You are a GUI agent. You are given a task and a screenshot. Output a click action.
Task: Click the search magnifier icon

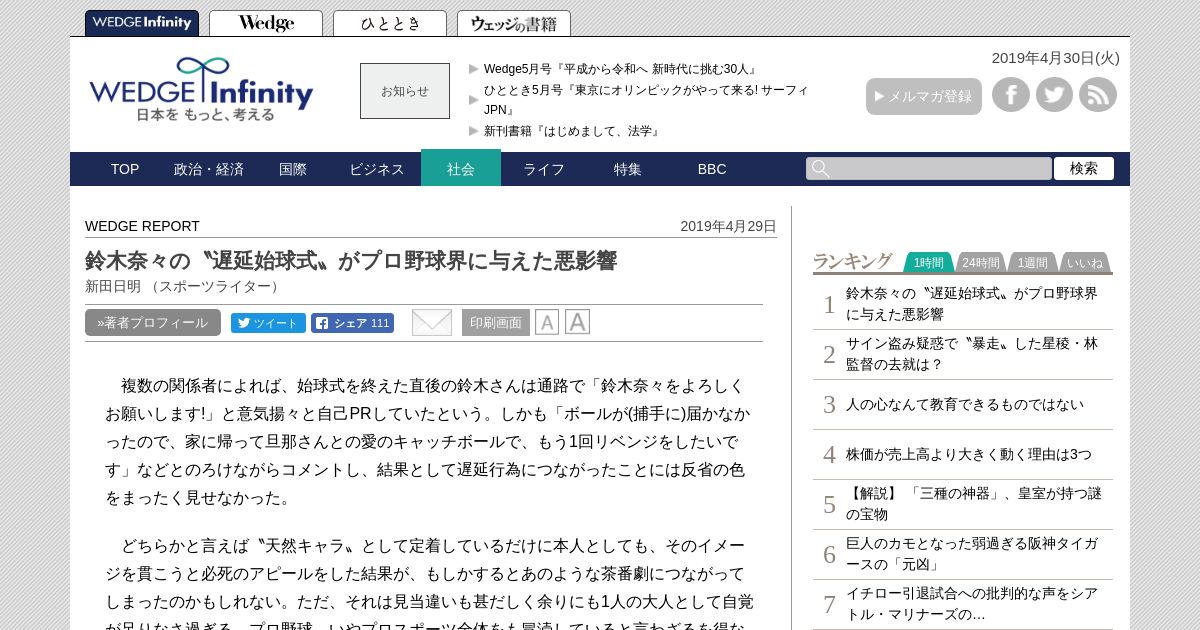coord(821,169)
